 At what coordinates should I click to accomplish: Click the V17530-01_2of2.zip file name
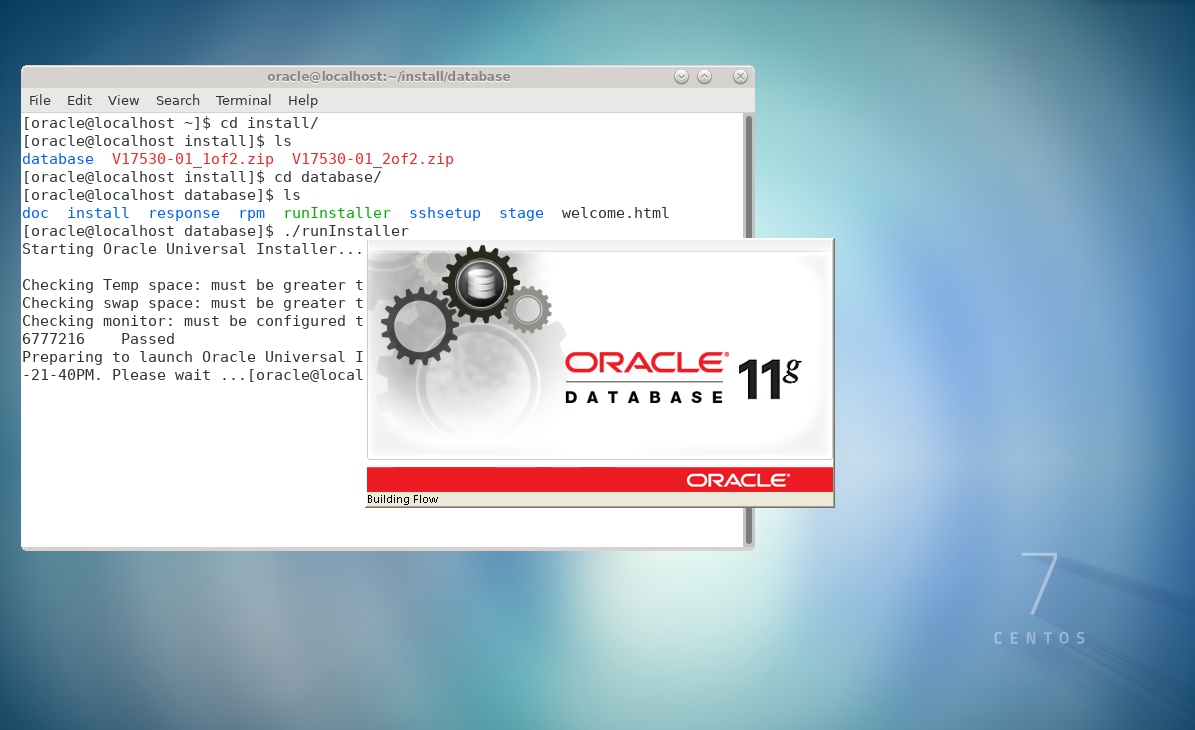373,159
